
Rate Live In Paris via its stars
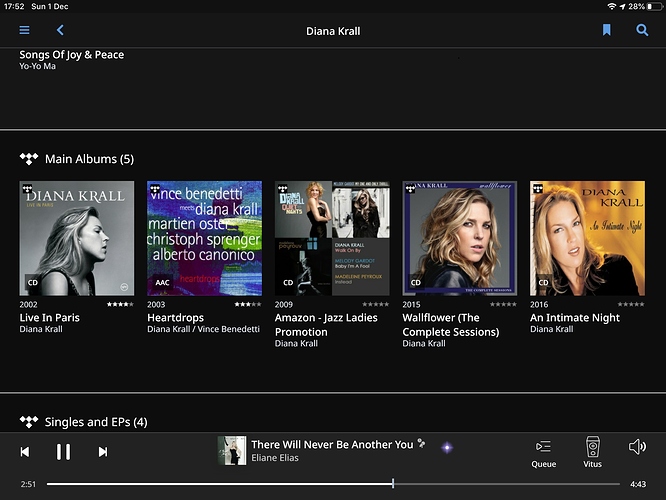pos(120,304)
